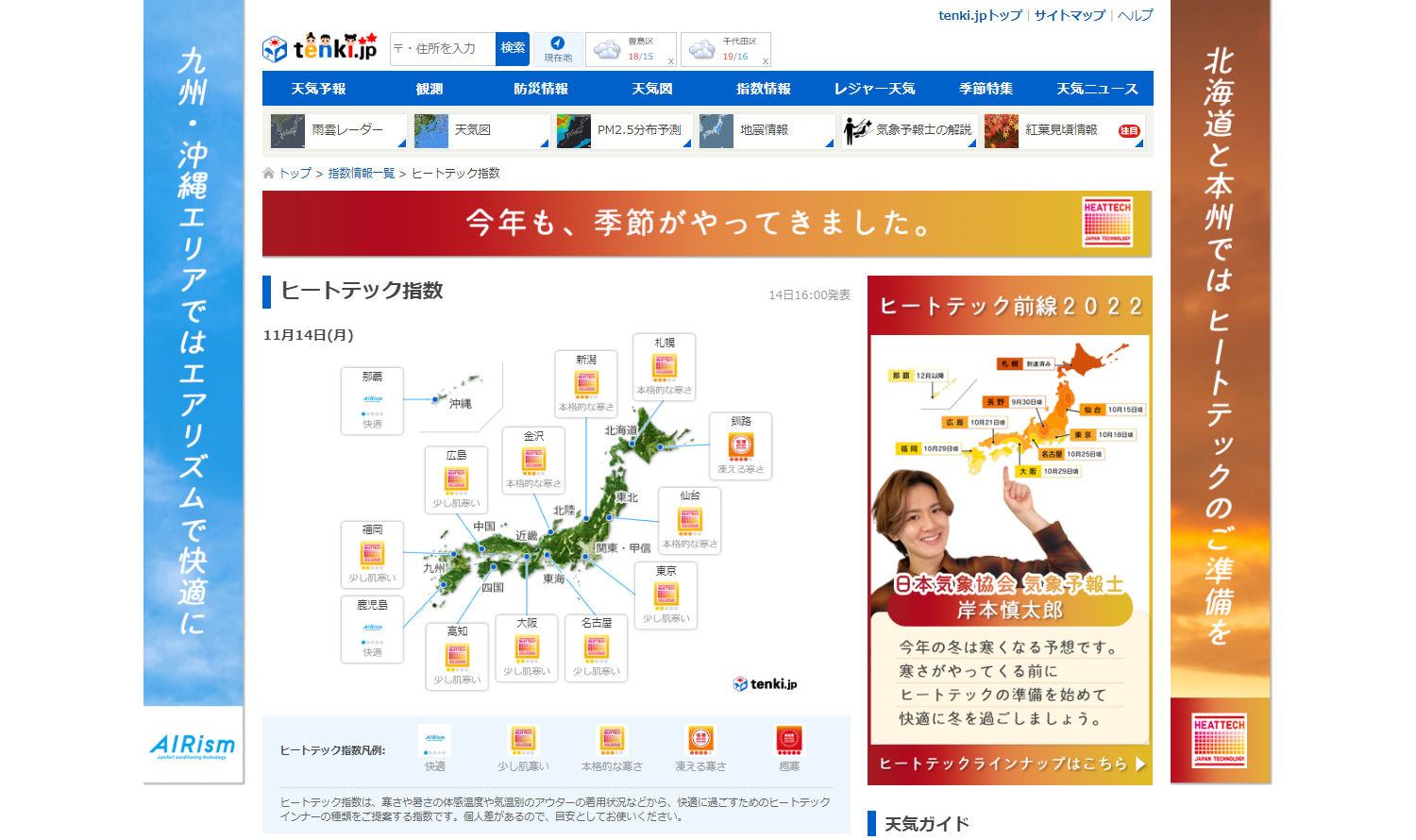The image size is (1416, 840).
Task: Open the 天気図 thumbnail shortcut
Action: (480, 131)
